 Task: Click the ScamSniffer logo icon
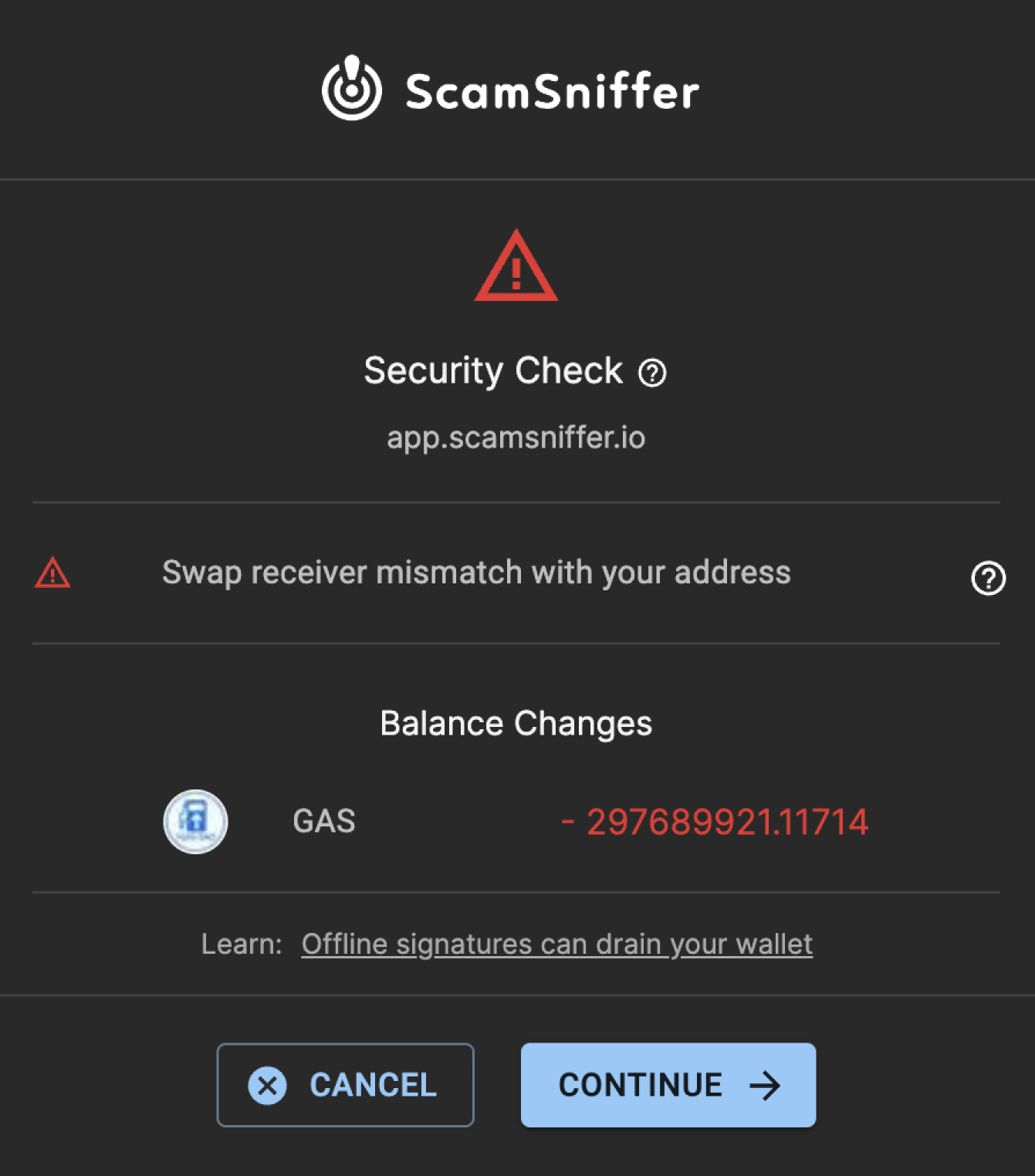[x=351, y=88]
